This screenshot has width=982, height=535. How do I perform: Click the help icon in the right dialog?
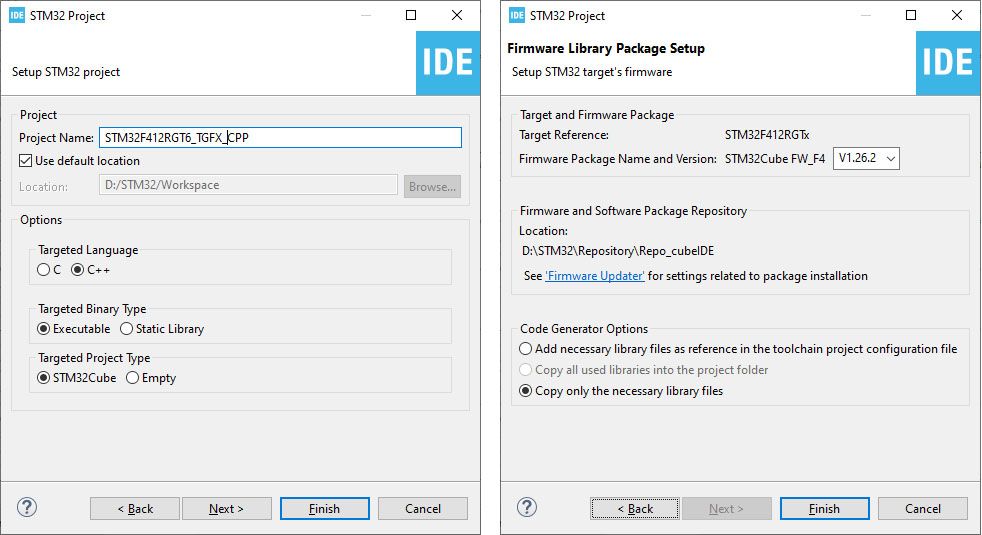point(527,507)
